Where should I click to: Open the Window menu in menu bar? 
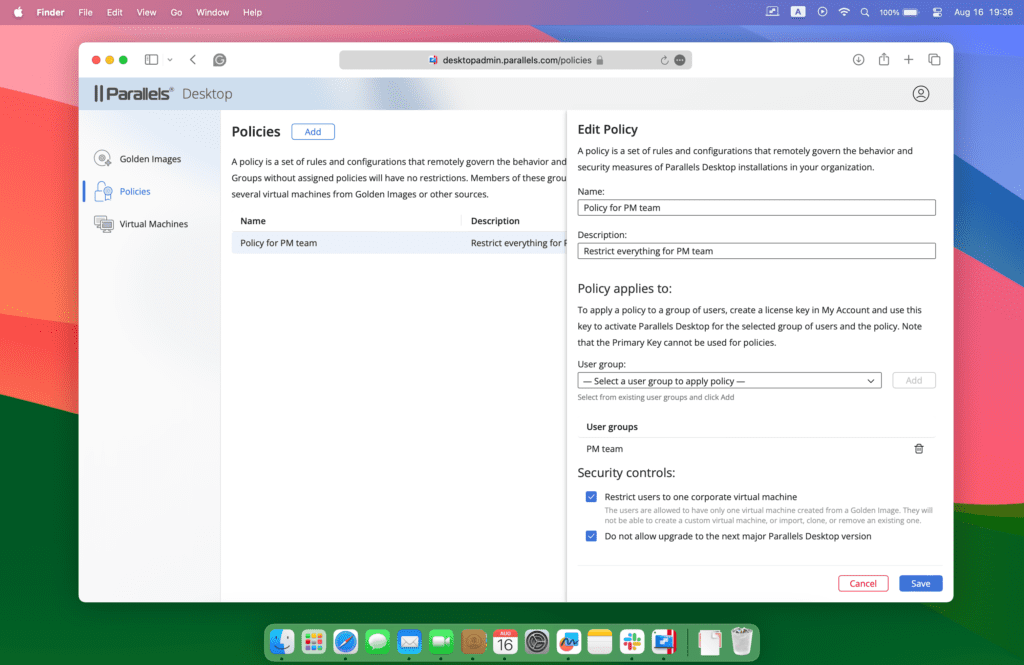212,12
